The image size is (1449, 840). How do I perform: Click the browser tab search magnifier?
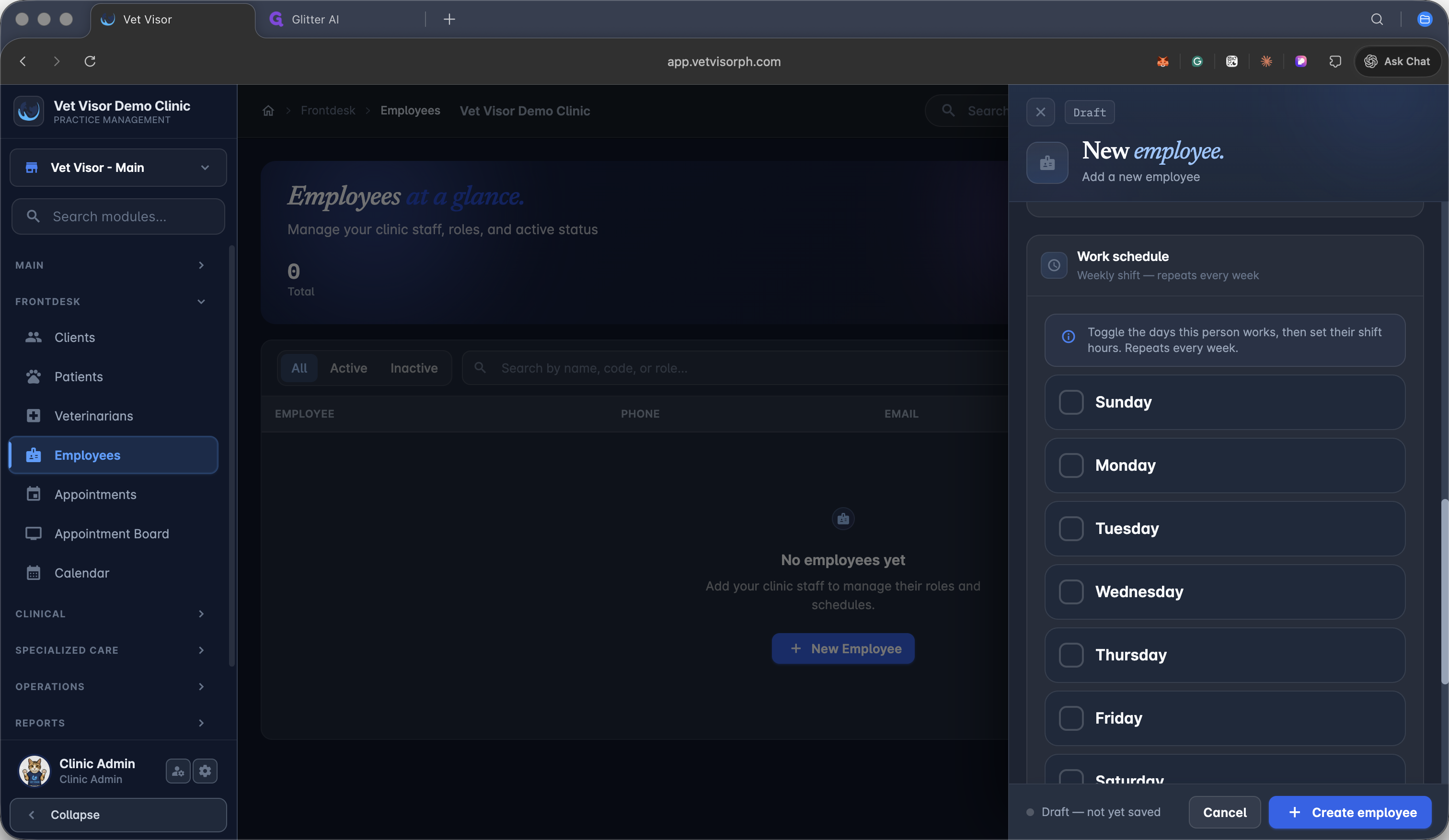pyautogui.click(x=1377, y=20)
